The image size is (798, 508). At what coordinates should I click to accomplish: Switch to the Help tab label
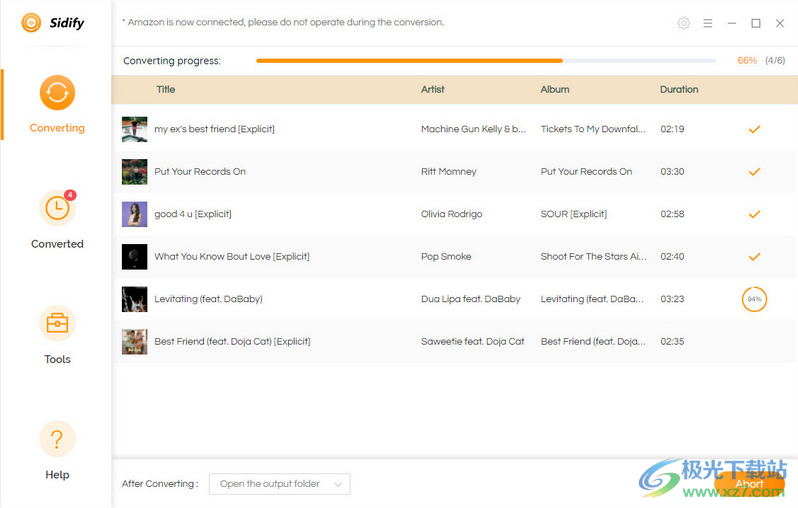[57, 475]
